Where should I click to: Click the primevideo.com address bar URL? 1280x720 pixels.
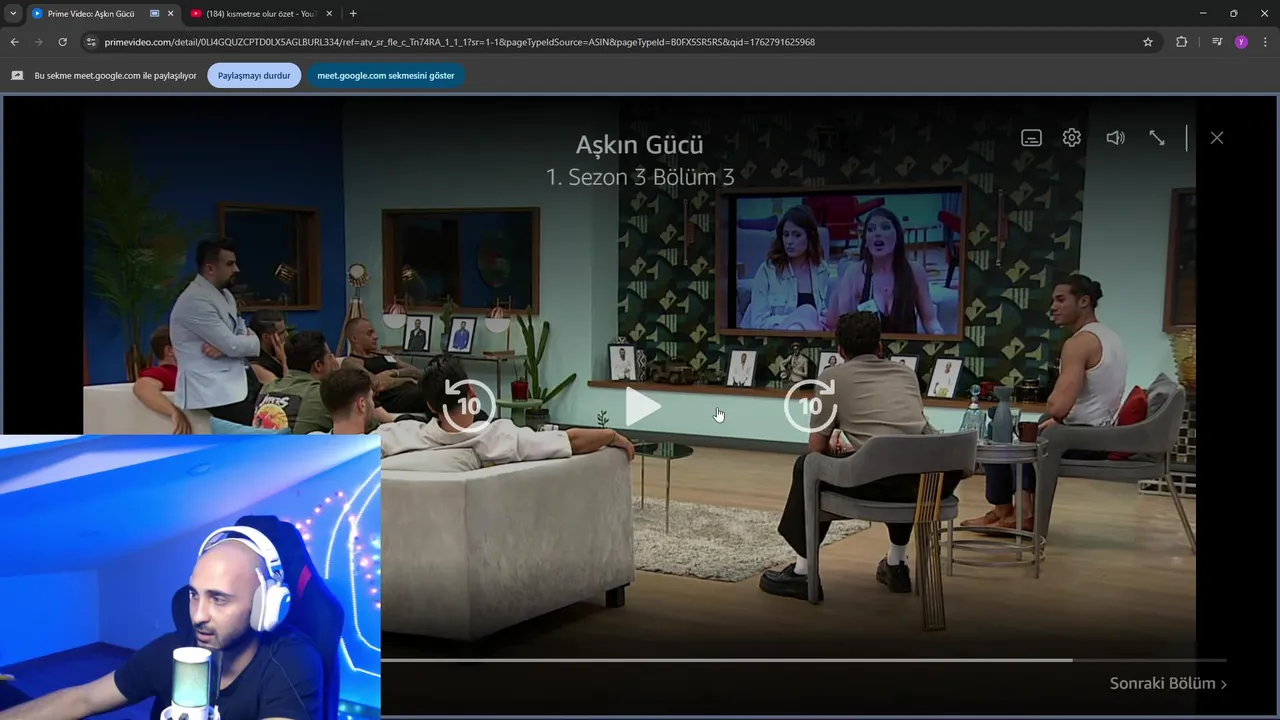click(460, 42)
